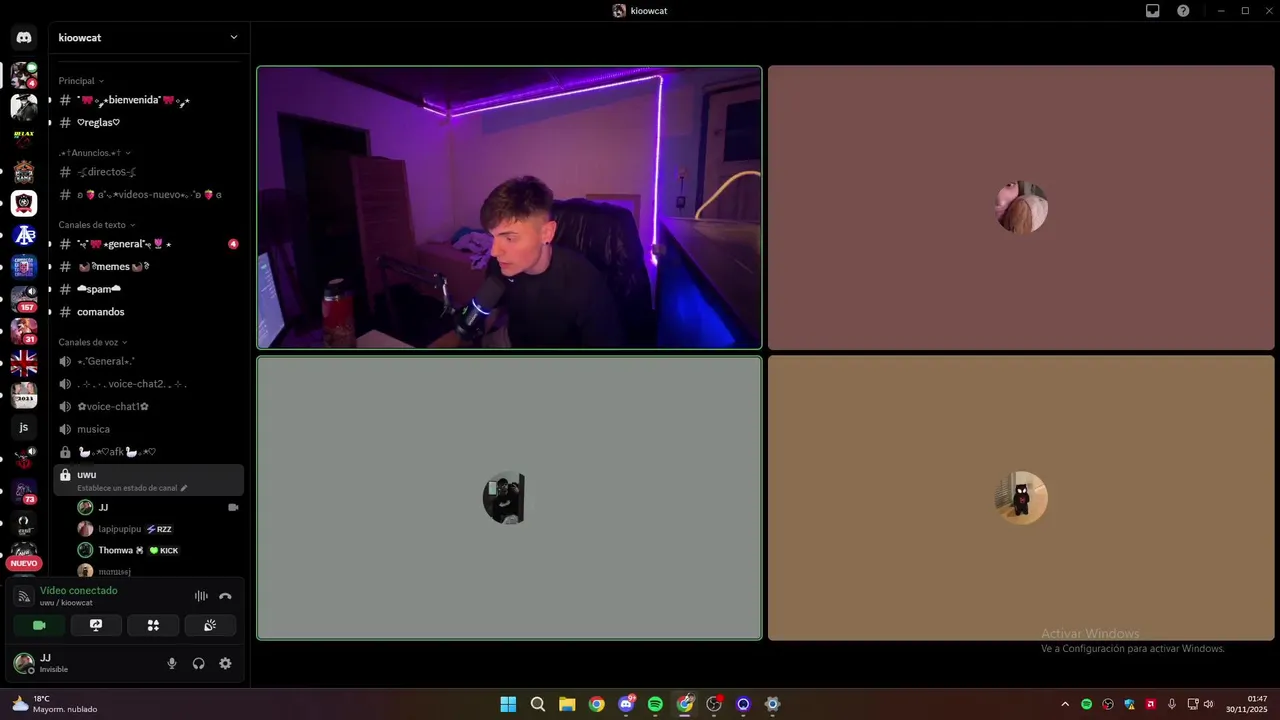
Task: Open the js server in sidebar
Action: coord(24,427)
